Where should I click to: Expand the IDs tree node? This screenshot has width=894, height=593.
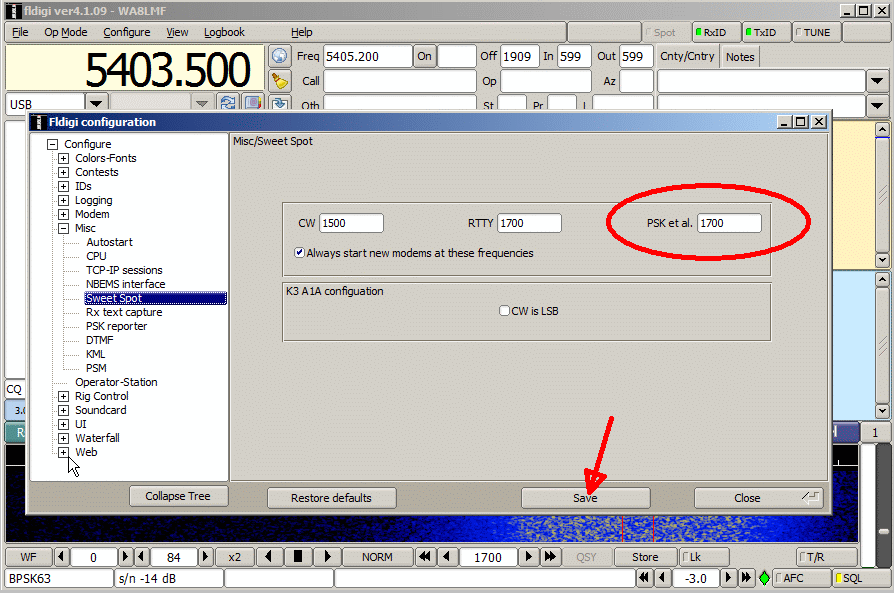(x=63, y=186)
